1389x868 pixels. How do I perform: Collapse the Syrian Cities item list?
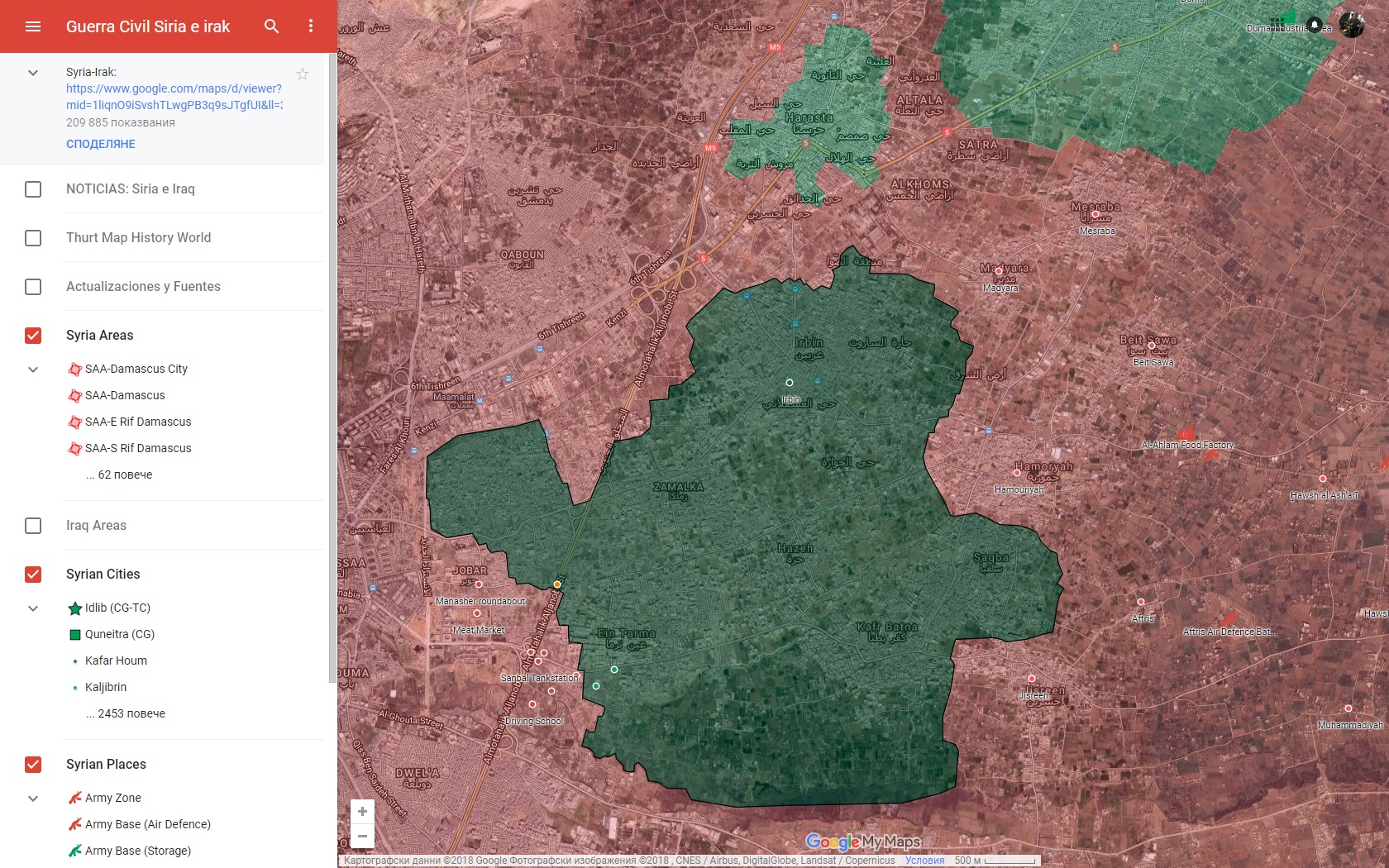click(x=33, y=608)
